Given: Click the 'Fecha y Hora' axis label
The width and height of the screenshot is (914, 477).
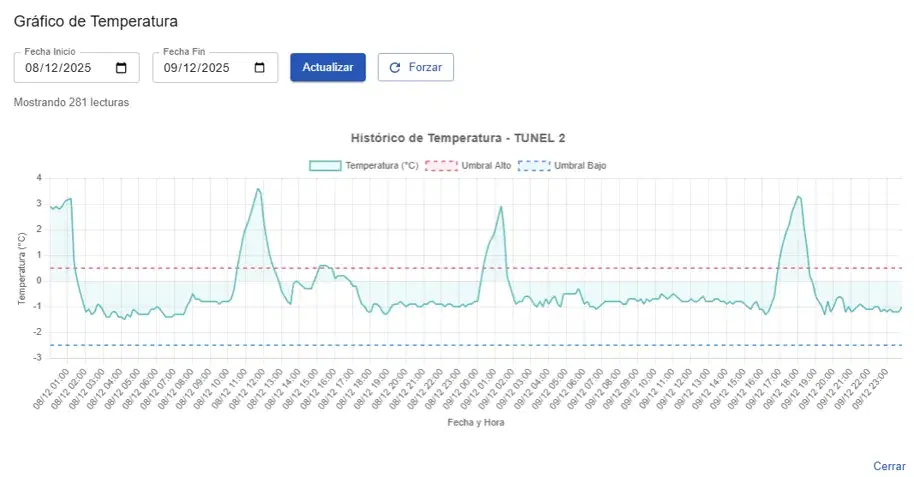Looking at the screenshot, I should [x=476, y=422].
